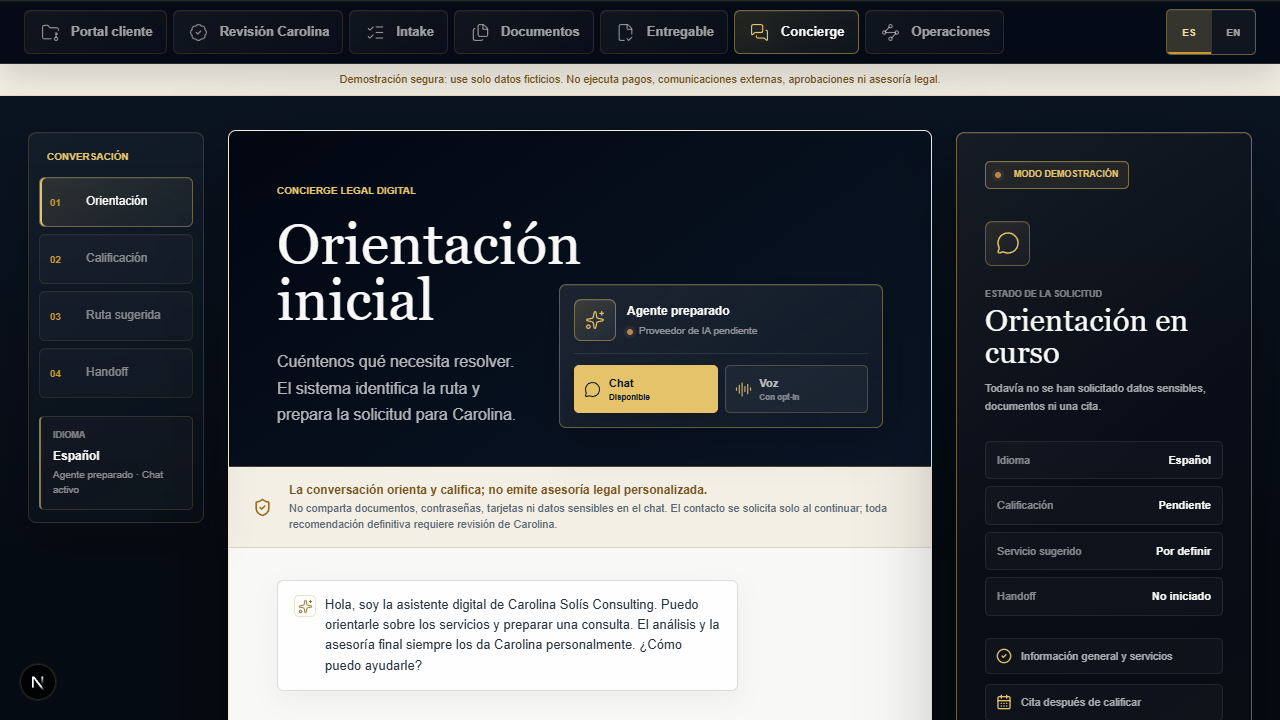1280x720 pixels.
Task: Click the Concierge chat bubbles icon
Action: [760, 32]
